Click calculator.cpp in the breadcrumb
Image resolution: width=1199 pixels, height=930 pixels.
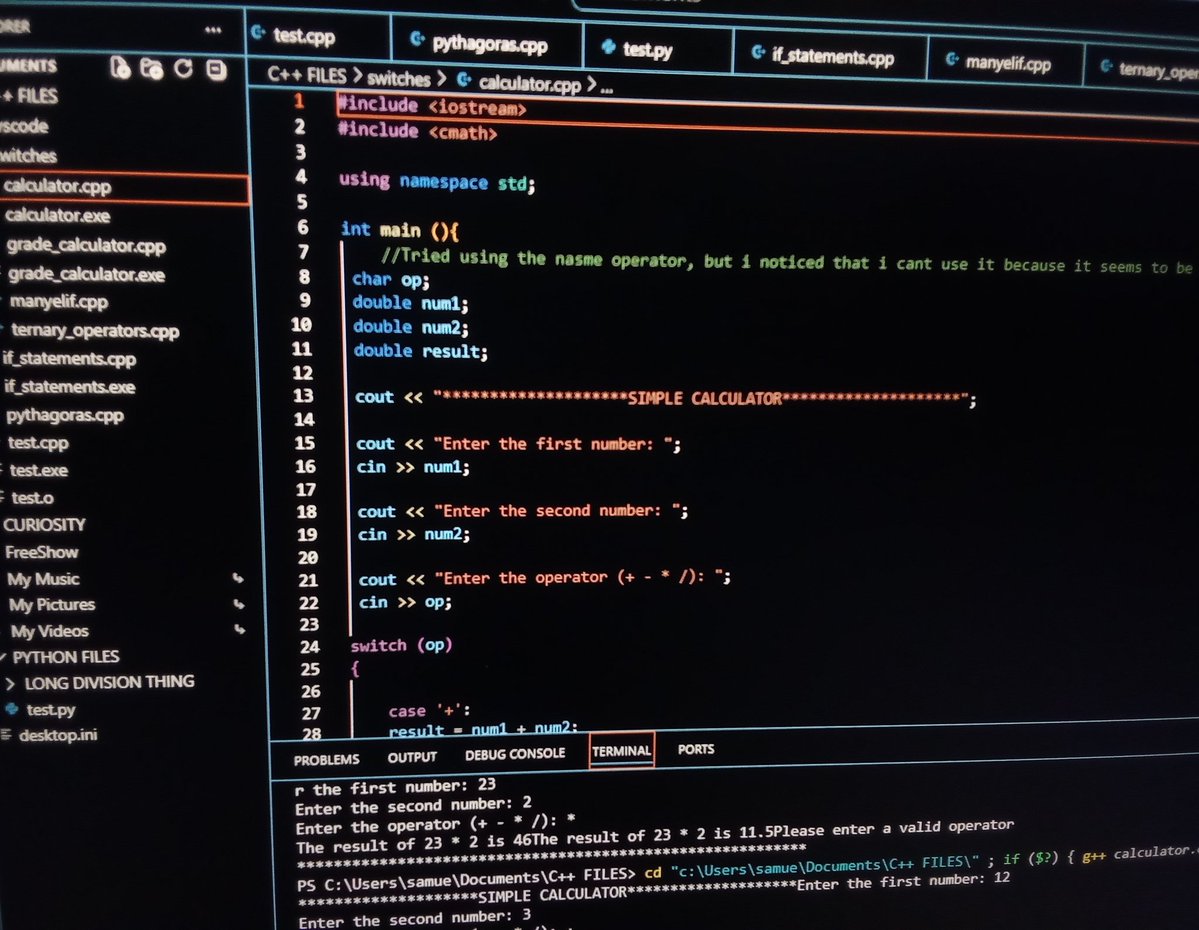530,83
